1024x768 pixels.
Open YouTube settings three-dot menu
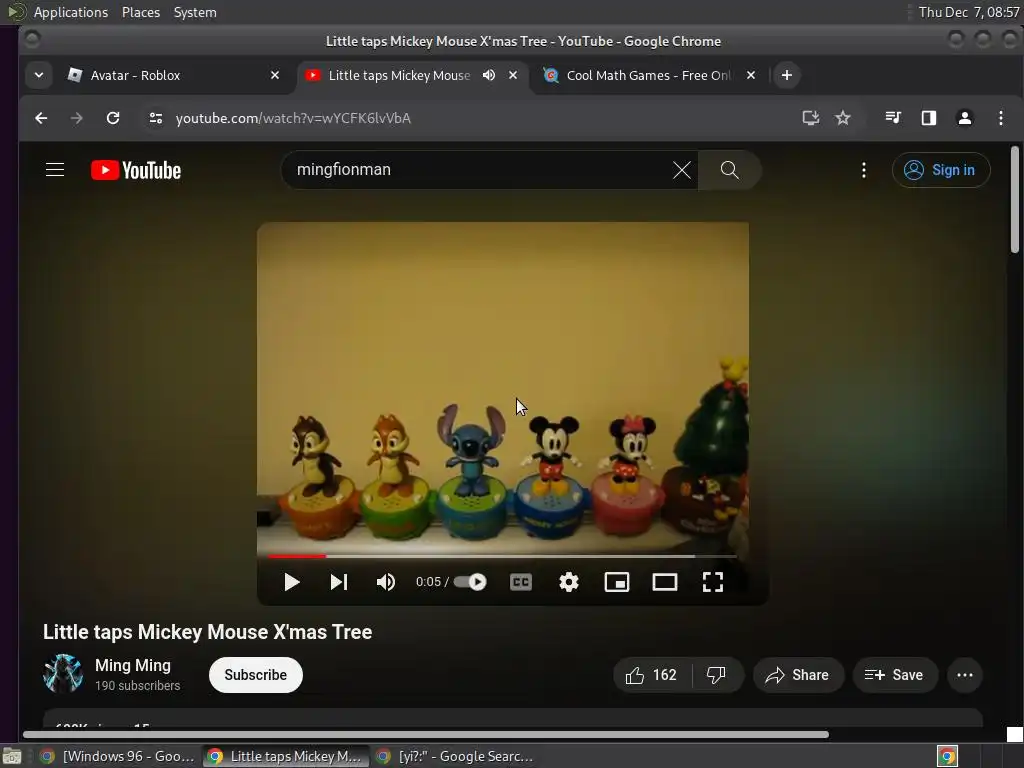tap(863, 170)
